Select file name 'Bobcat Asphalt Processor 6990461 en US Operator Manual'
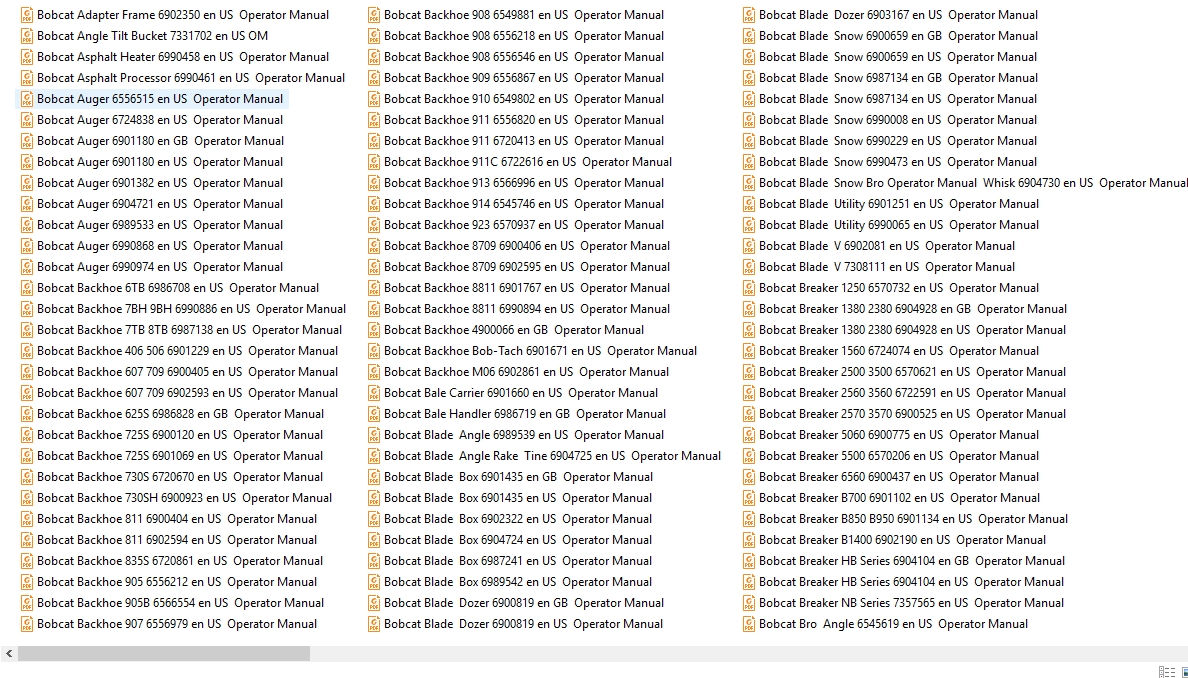Viewport: 1188px width, 678px height. point(191,77)
